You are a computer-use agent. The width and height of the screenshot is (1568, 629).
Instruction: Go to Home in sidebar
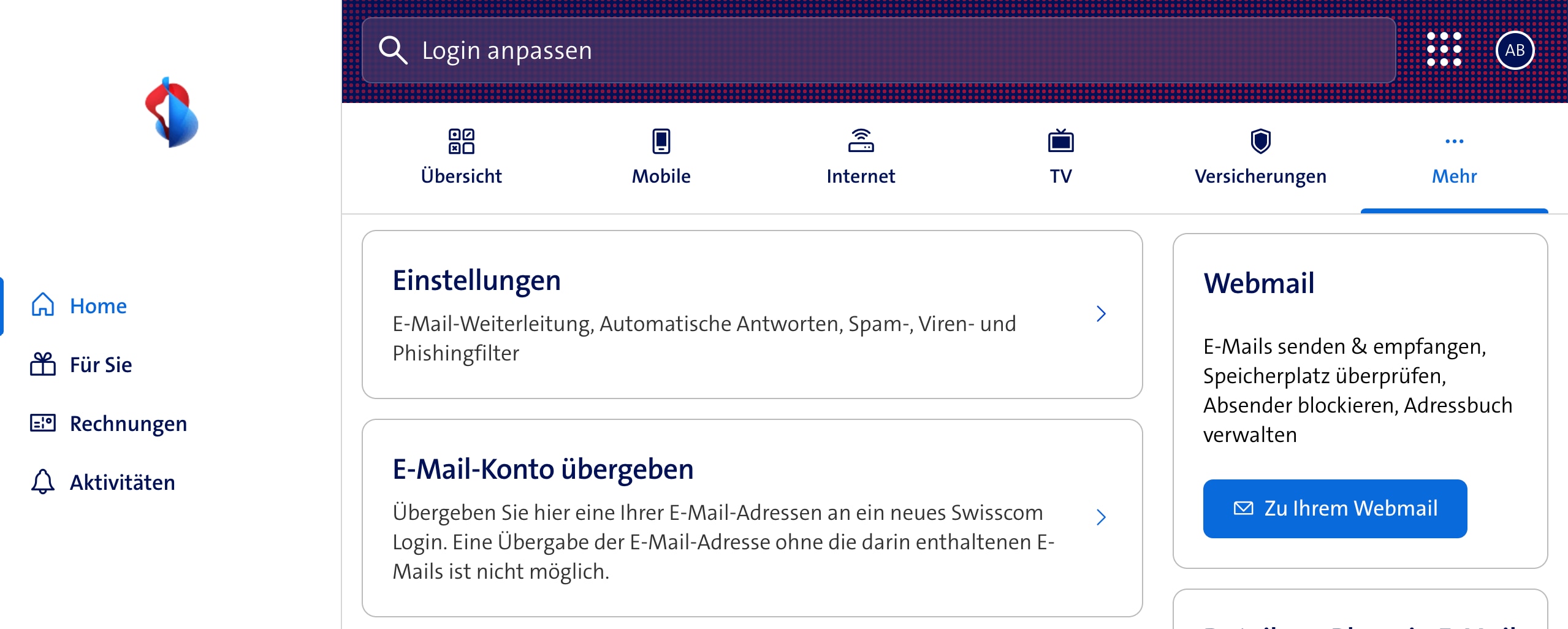click(98, 305)
